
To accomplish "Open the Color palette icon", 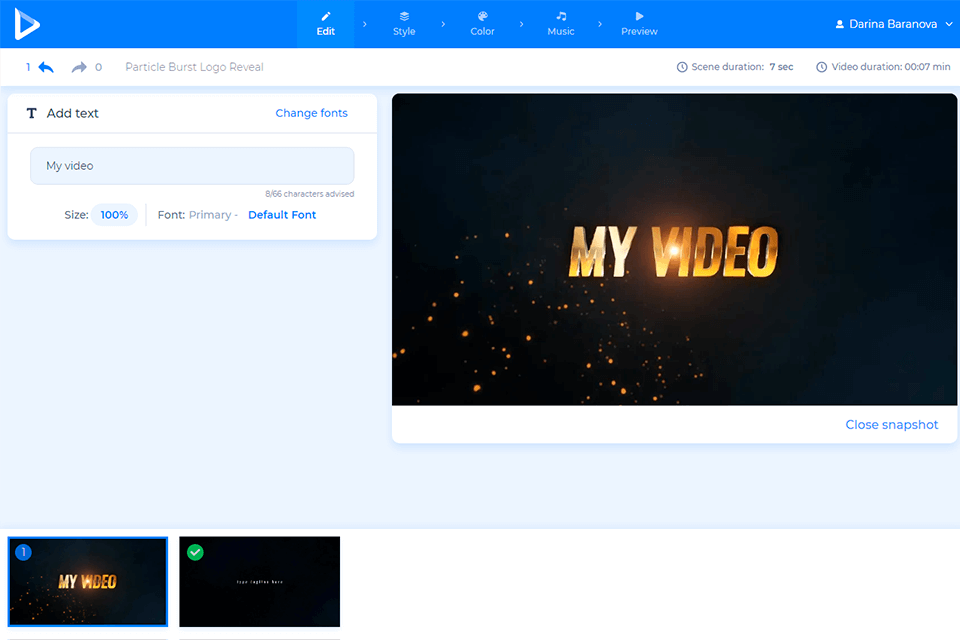I will 482,16.
